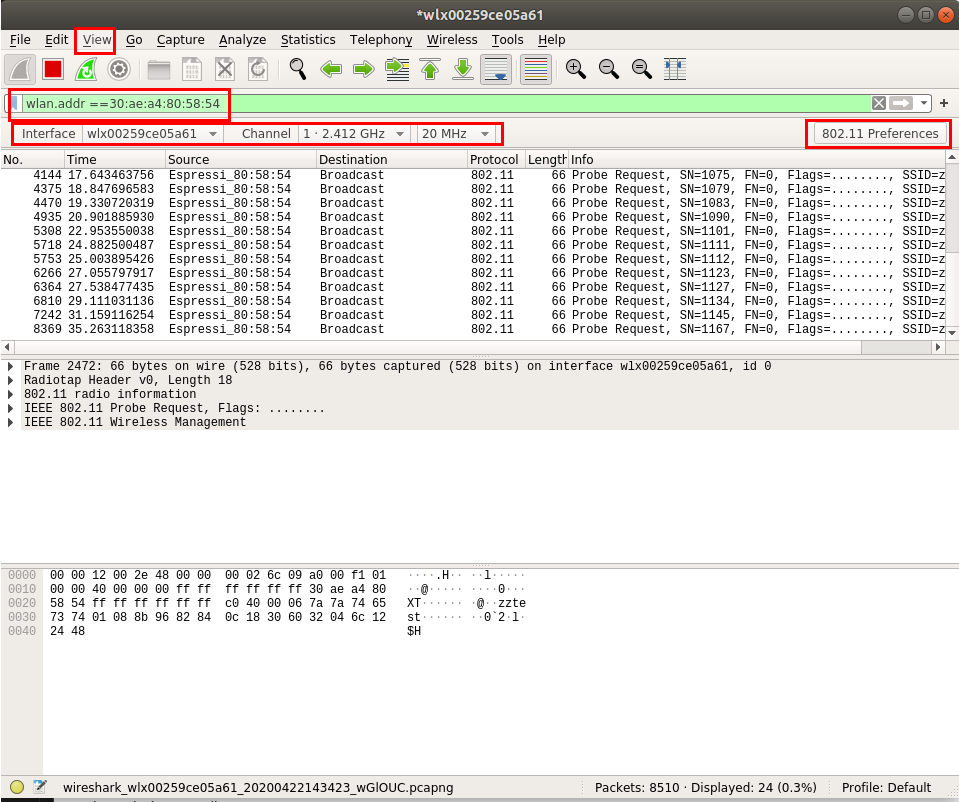Apply the display filter arrow
Viewport: 959px width, 802px height.
pos(901,103)
